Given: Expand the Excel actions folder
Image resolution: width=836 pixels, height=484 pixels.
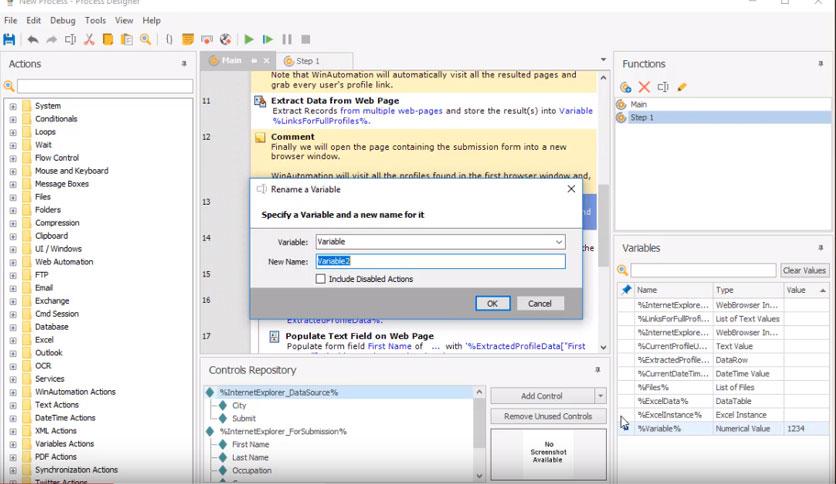Looking at the screenshot, I should 13,340.
